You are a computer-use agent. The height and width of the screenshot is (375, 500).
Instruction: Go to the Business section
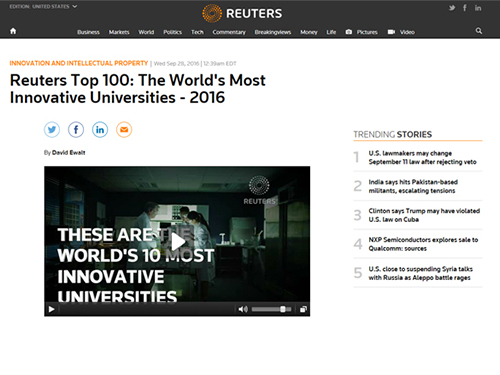pyautogui.click(x=88, y=32)
